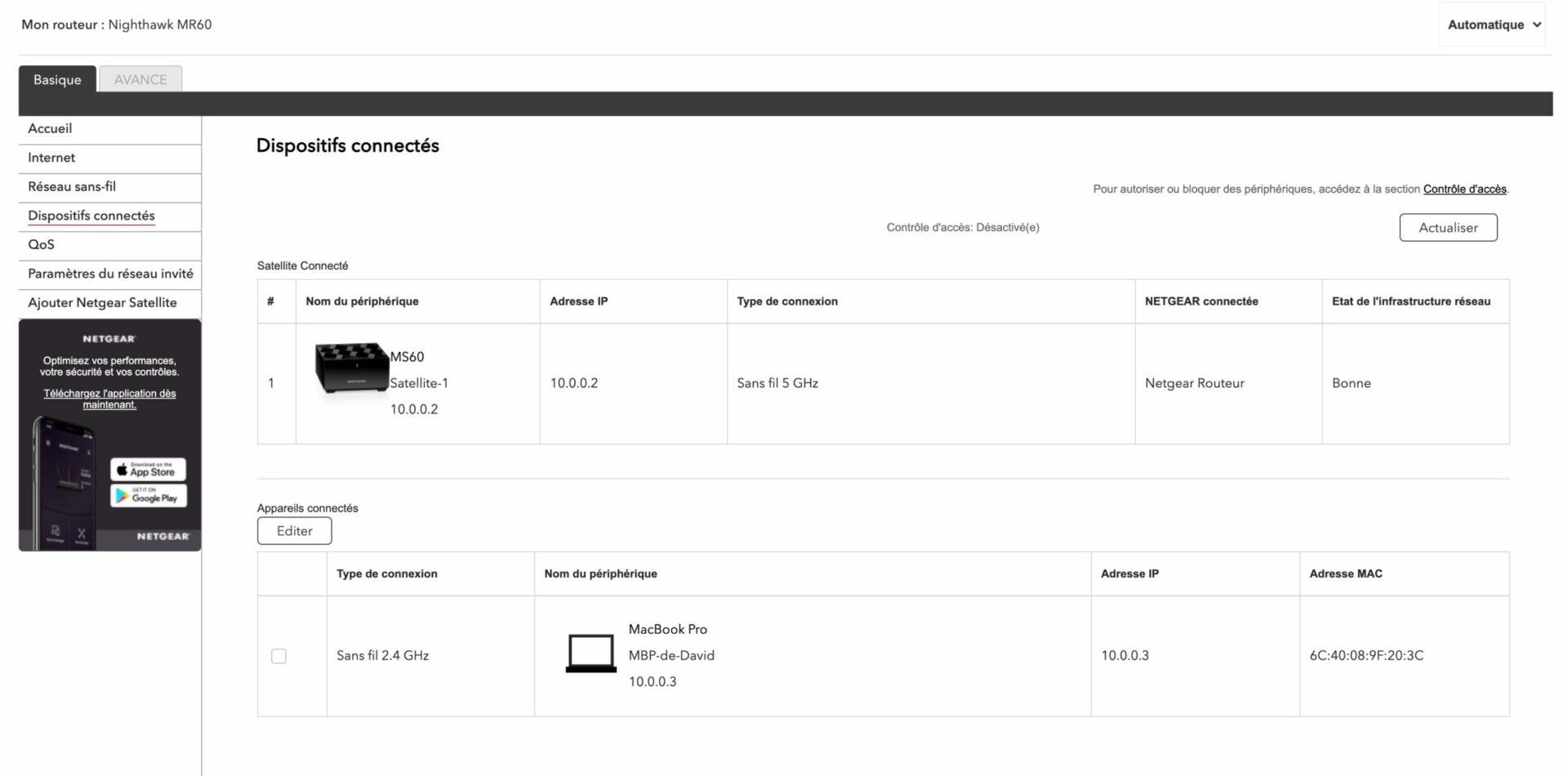Select Dispositifs connectés in sidebar
Viewport: 1568px width, 776px height.
coord(109,216)
